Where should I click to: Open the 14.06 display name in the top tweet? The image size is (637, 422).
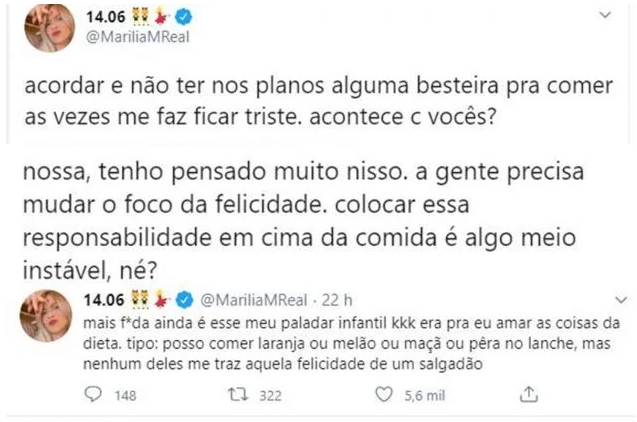click(x=109, y=18)
